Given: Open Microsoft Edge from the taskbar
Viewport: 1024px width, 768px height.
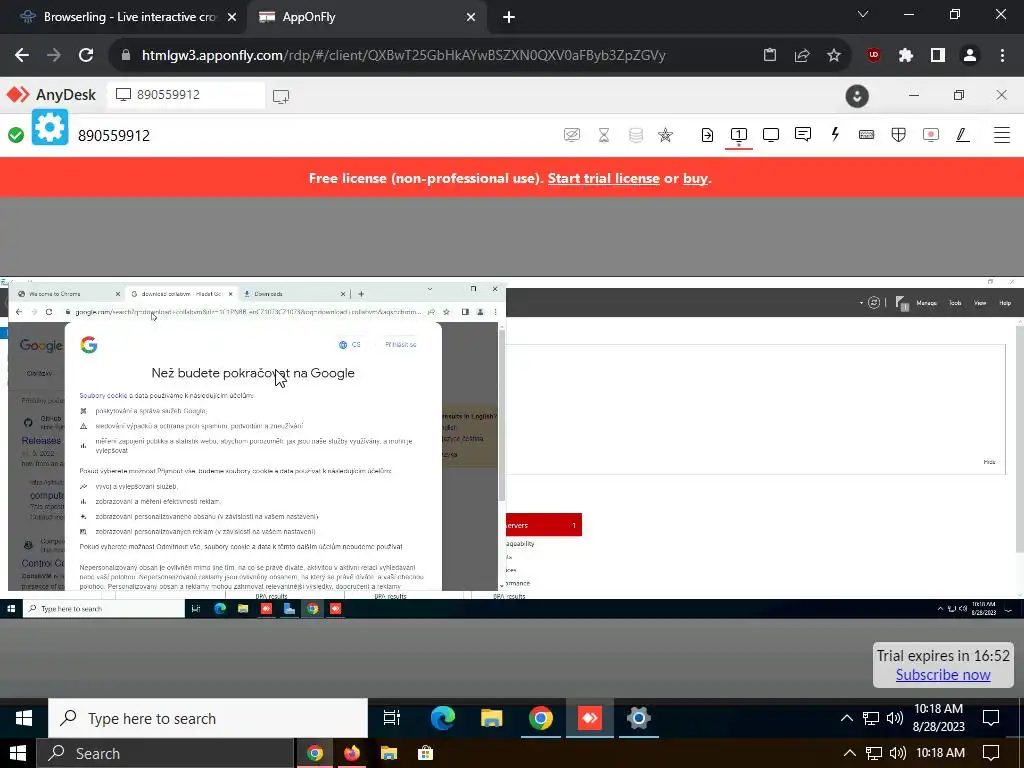Looking at the screenshot, I should click(x=443, y=718).
